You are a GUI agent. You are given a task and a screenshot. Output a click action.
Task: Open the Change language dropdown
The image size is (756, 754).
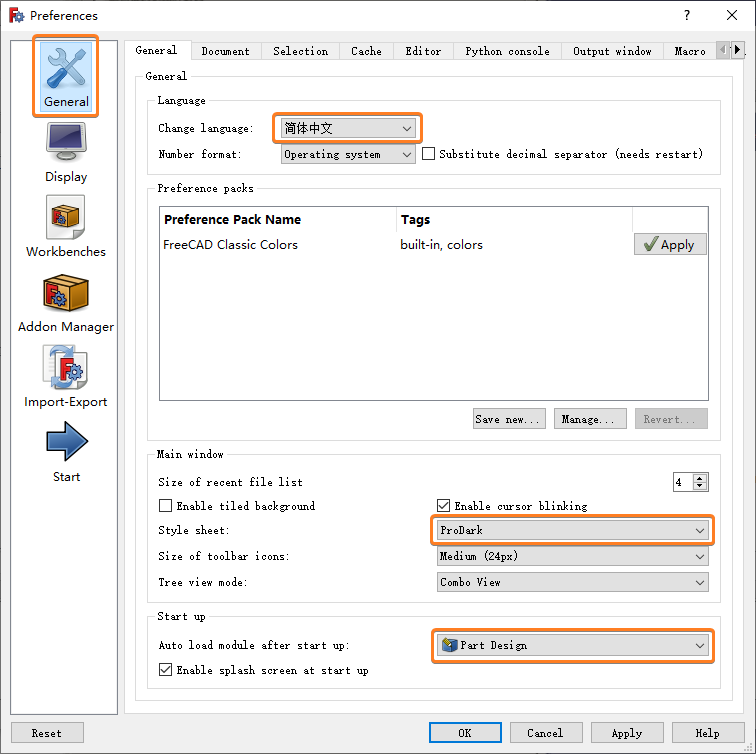click(348, 128)
